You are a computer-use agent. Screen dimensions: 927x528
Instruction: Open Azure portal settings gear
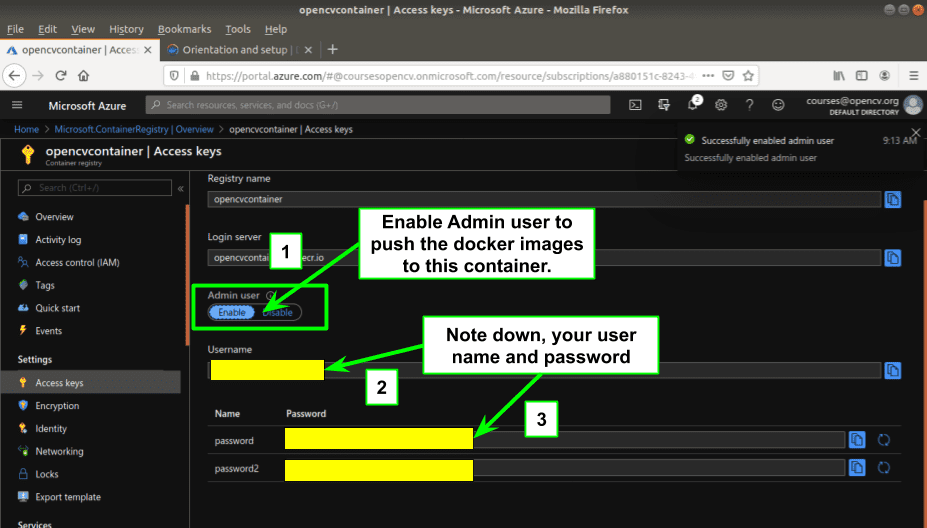click(721, 105)
